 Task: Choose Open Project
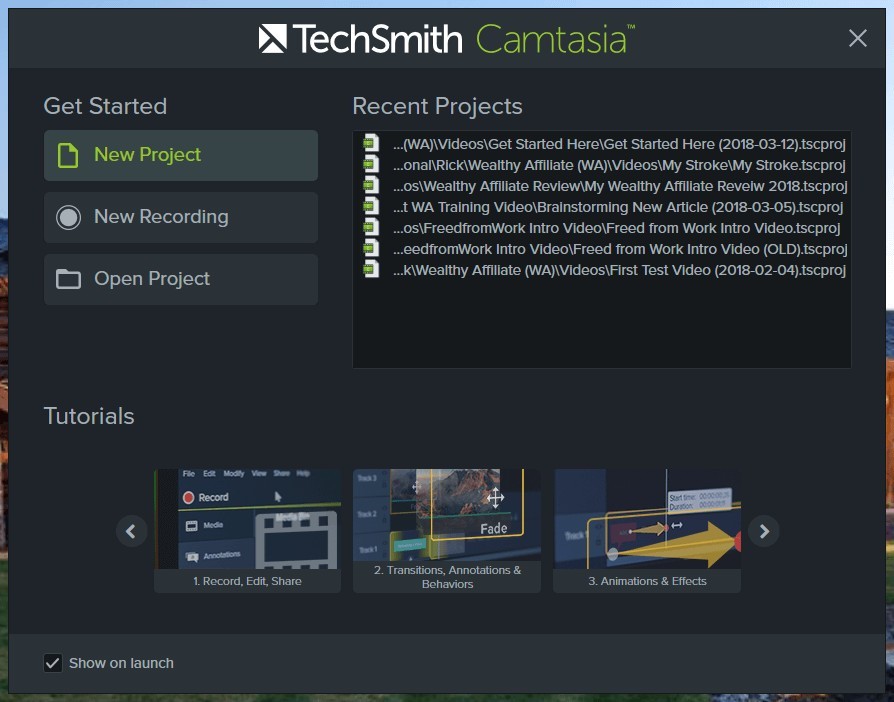(181, 279)
